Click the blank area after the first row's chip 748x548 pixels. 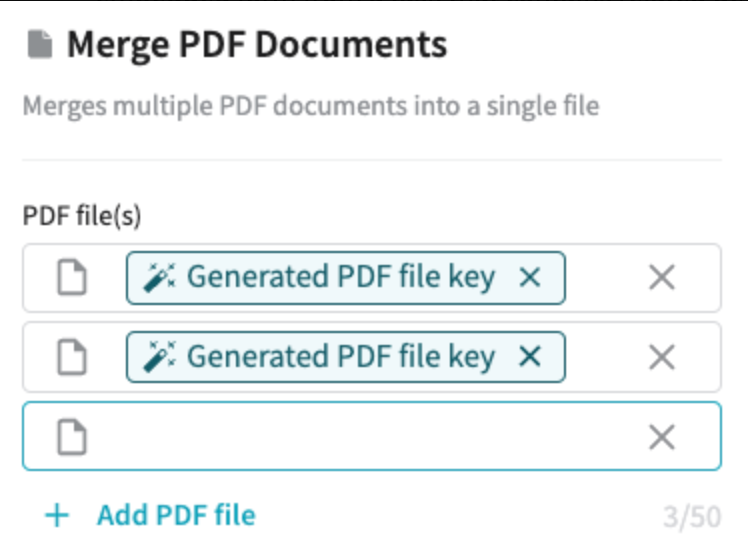pos(605,278)
